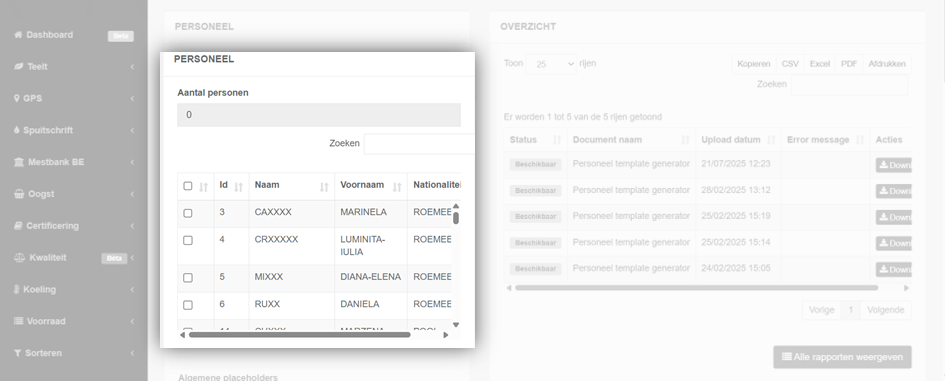Expand the Voorraad menu chevron
The image size is (945, 381).
tap(132, 321)
